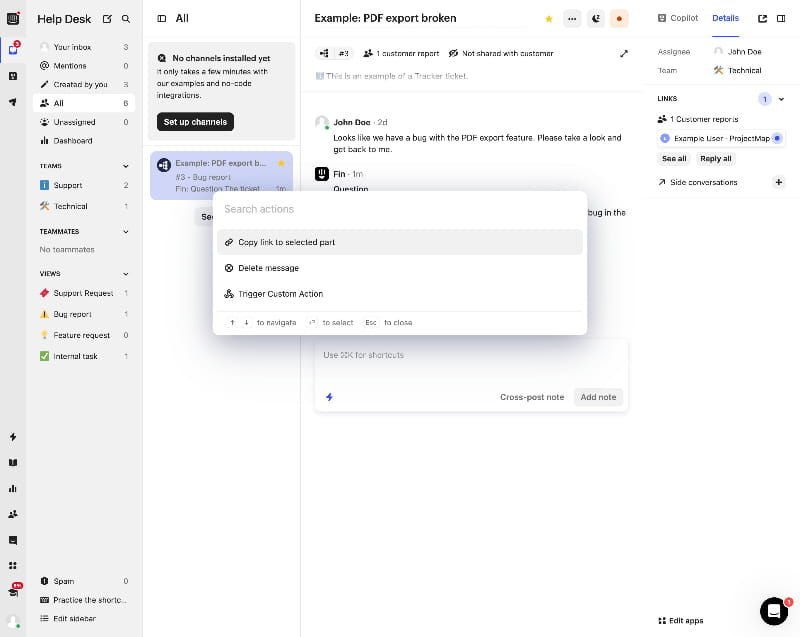Expand the ticket details with the arrow icon

[x=623, y=54]
